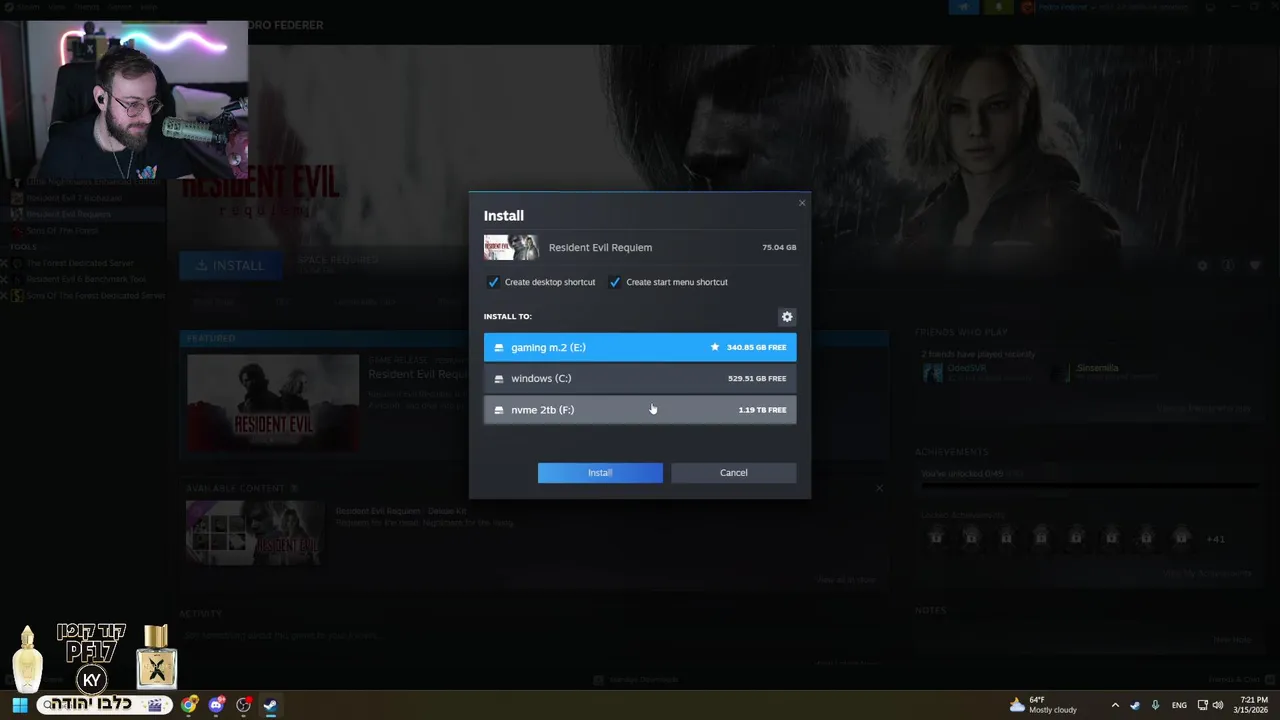Show hidden system tray icons chevron
This screenshot has width=1280, height=720.
pyautogui.click(x=1115, y=705)
